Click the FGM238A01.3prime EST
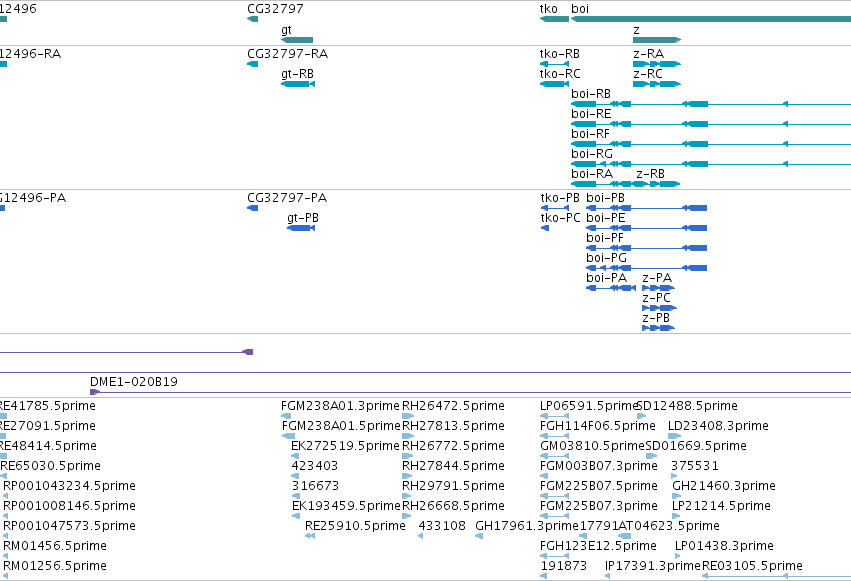Image resolution: width=851 pixels, height=581 pixels. (286, 416)
